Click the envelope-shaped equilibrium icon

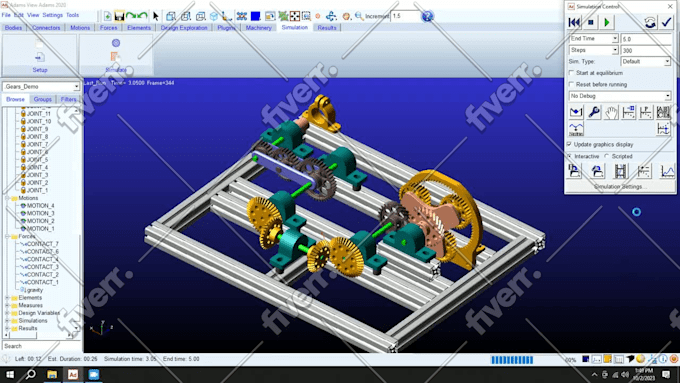(x=576, y=112)
